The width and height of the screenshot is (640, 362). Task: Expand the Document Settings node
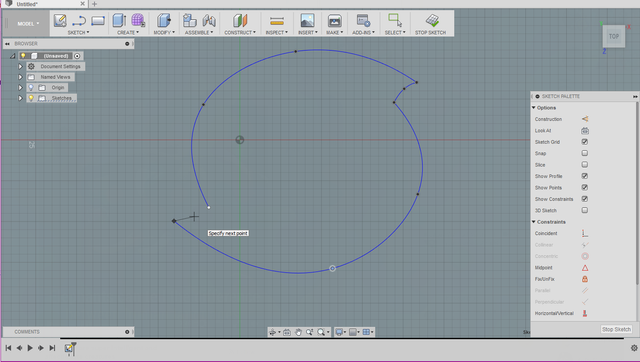tap(20, 66)
